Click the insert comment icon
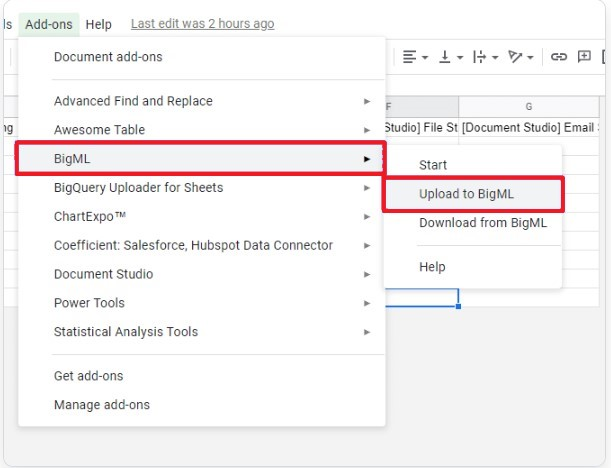The image size is (611, 468). click(584, 57)
